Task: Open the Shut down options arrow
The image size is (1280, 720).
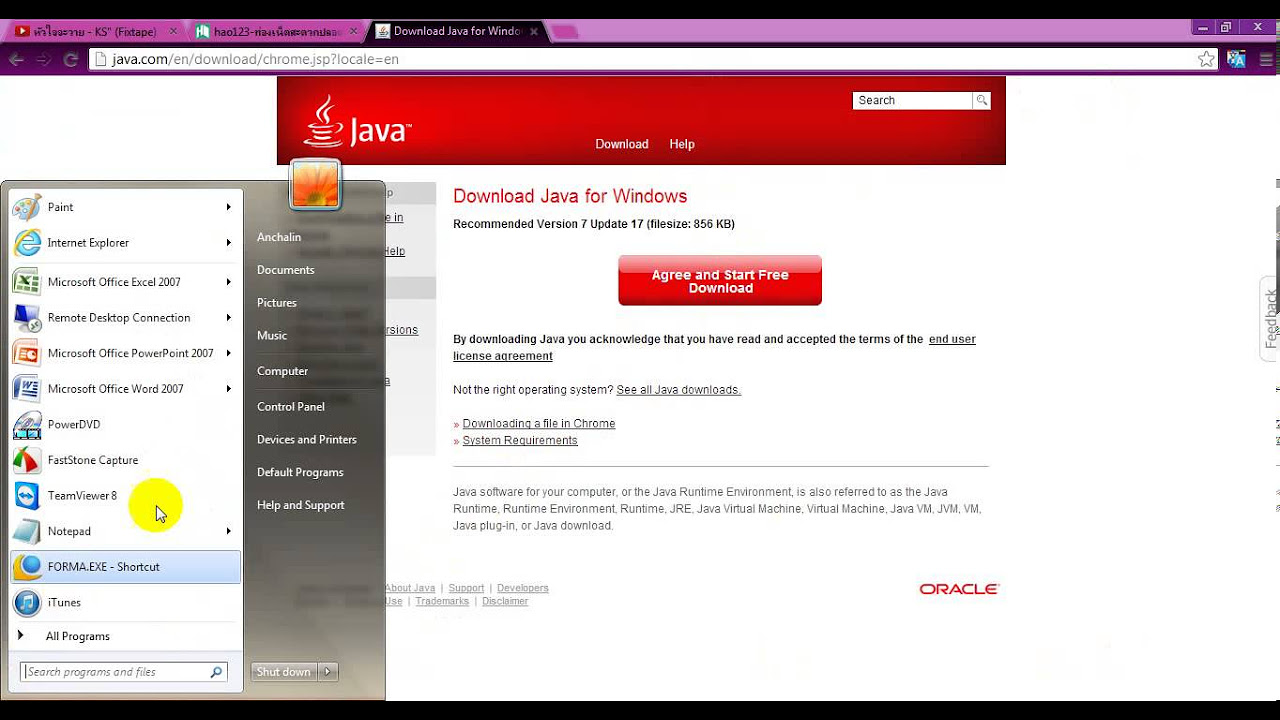Action: point(329,672)
